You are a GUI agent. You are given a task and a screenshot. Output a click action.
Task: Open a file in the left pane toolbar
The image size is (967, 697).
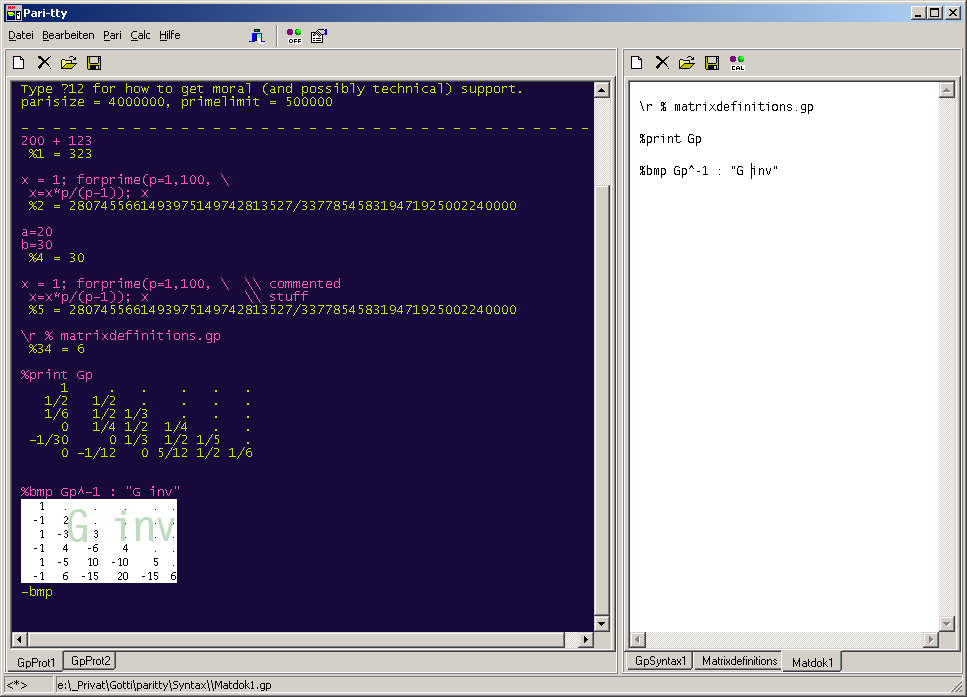(69, 63)
